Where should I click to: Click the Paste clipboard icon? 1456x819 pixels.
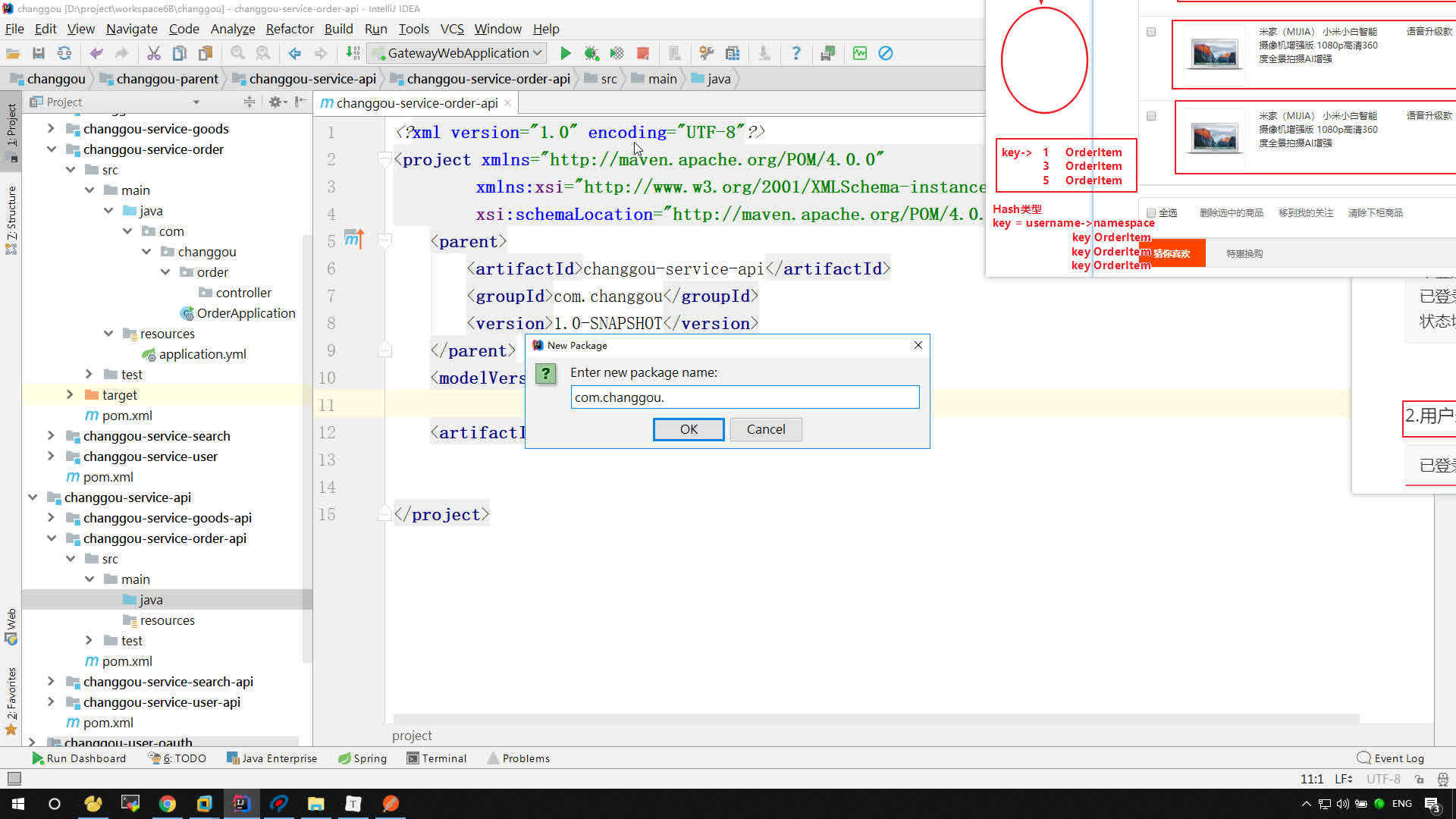point(206,53)
